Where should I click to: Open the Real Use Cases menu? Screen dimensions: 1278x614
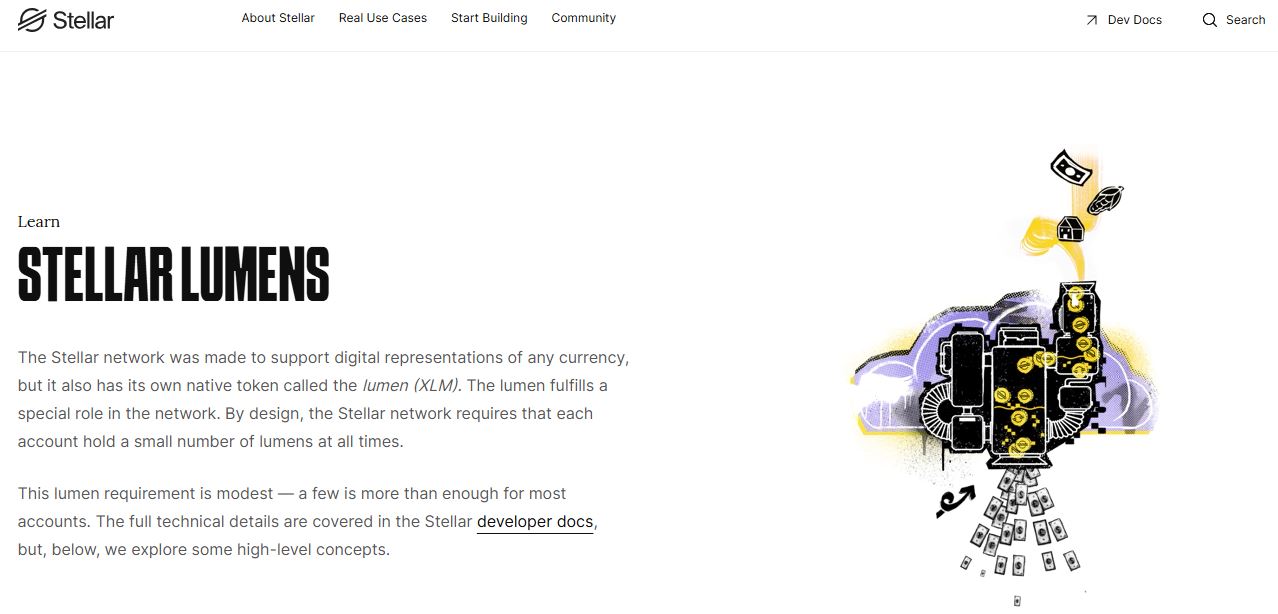pyautogui.click(x=383, y=18)
